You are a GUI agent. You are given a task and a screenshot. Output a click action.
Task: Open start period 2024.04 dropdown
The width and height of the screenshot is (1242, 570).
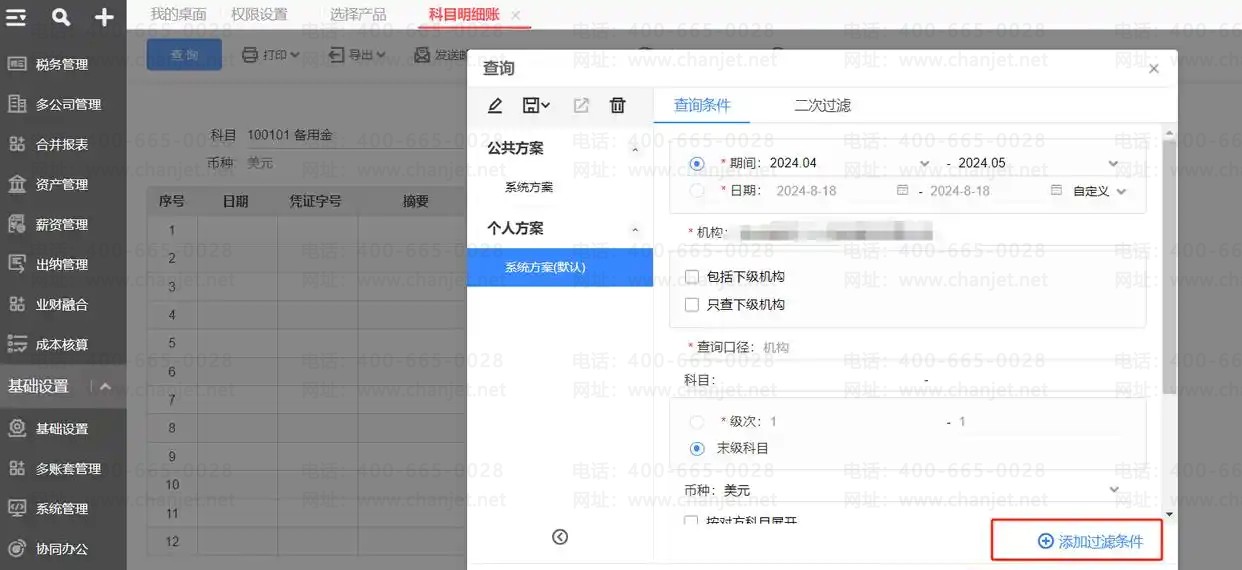[924, 163]
